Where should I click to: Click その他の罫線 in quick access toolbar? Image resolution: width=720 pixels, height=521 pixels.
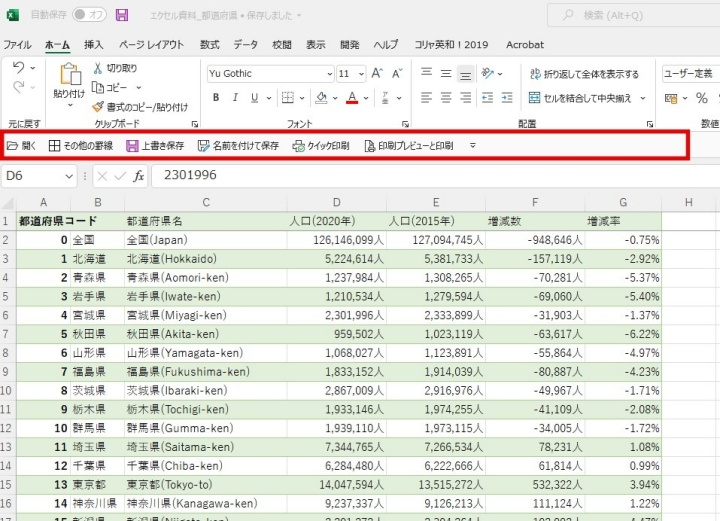click(81, 146)
